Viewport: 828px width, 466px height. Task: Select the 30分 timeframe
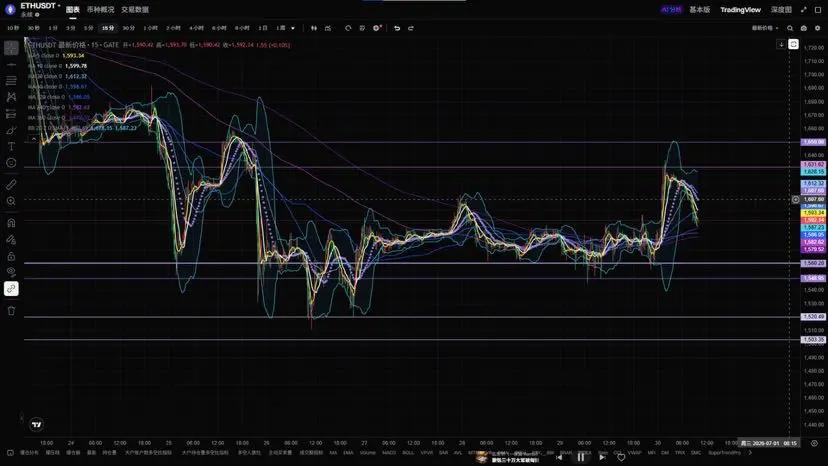point(128,28)
